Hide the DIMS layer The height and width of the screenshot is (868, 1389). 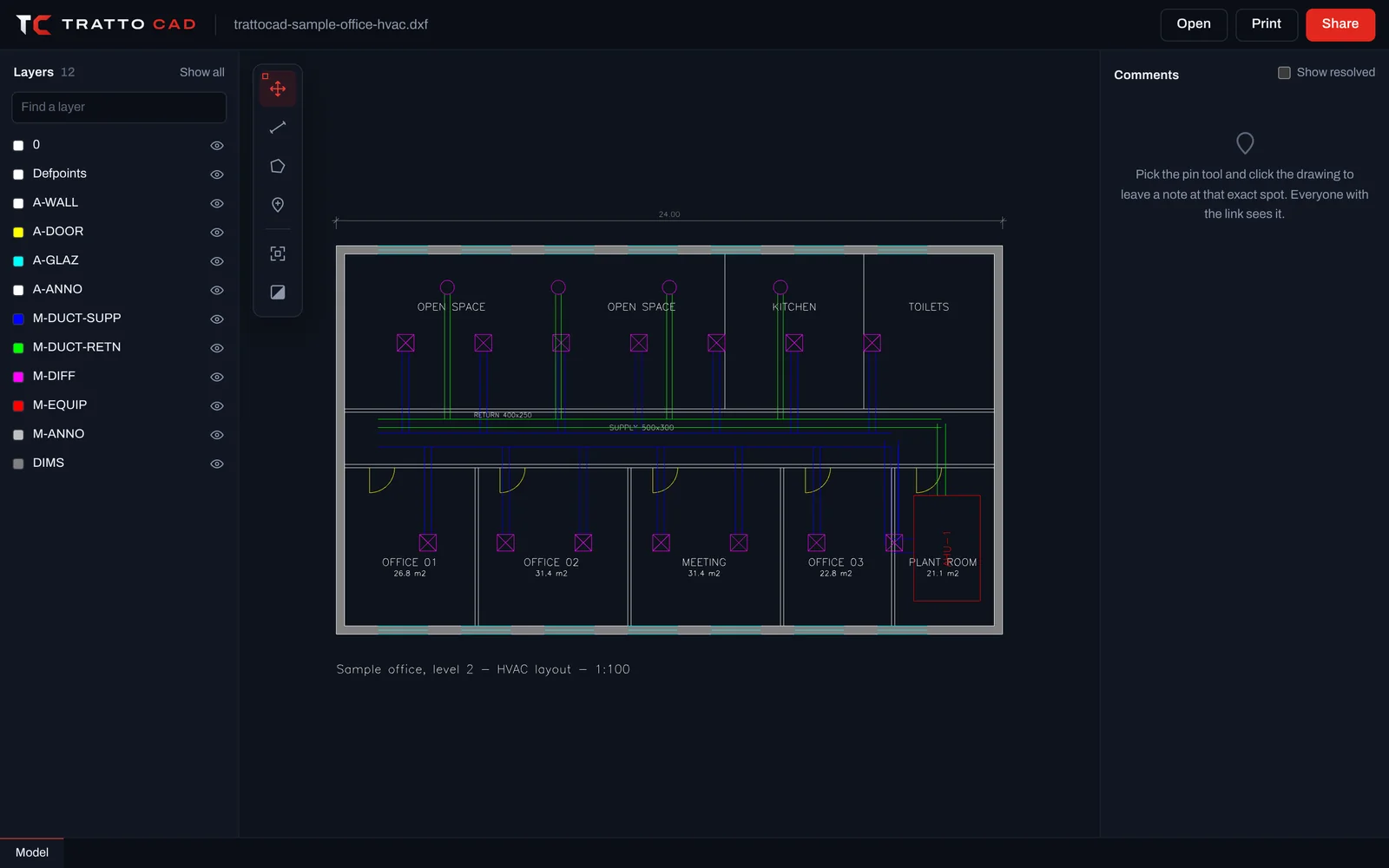pos(217,464)
